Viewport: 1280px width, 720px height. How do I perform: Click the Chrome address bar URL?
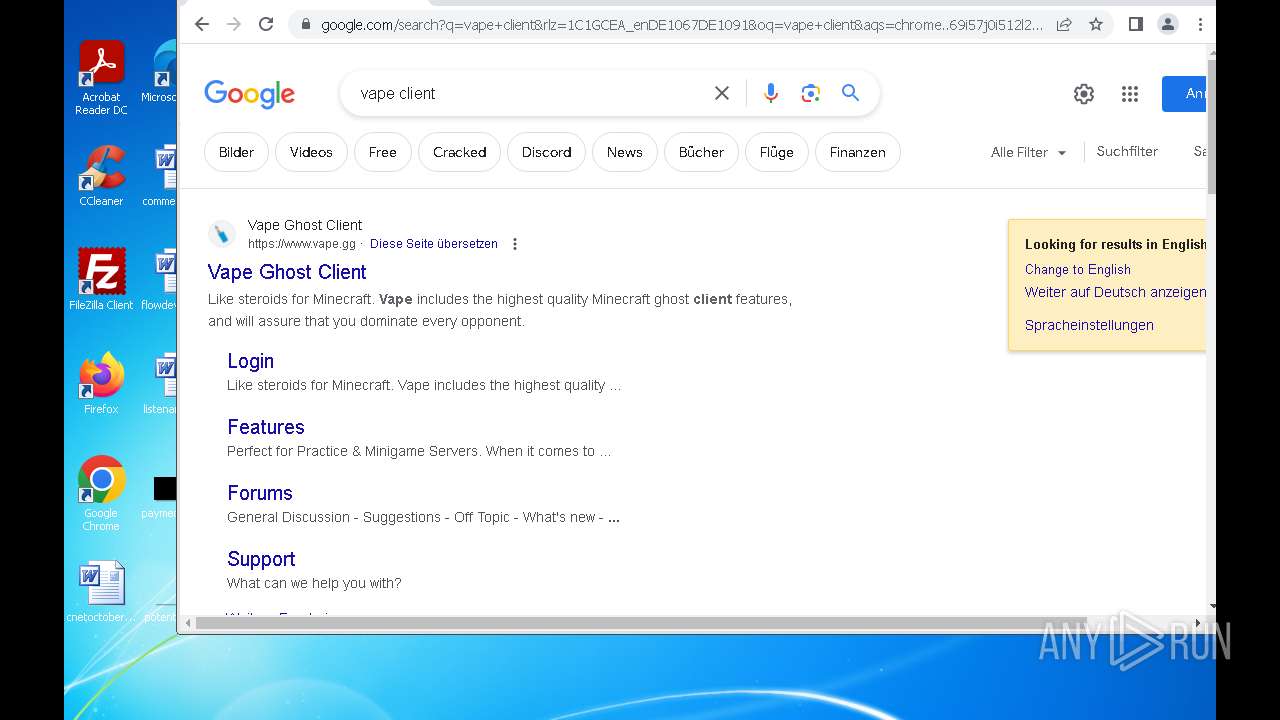tap(681, 25)
